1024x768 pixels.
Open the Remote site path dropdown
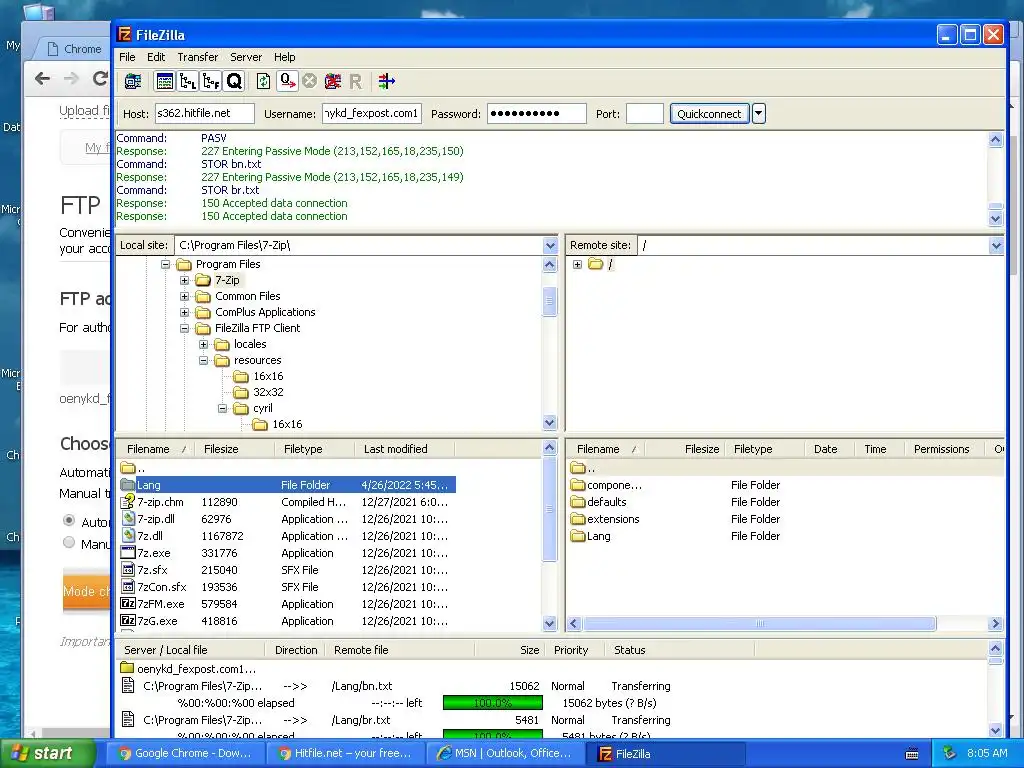pyautogui.click(x=996, y=246)
